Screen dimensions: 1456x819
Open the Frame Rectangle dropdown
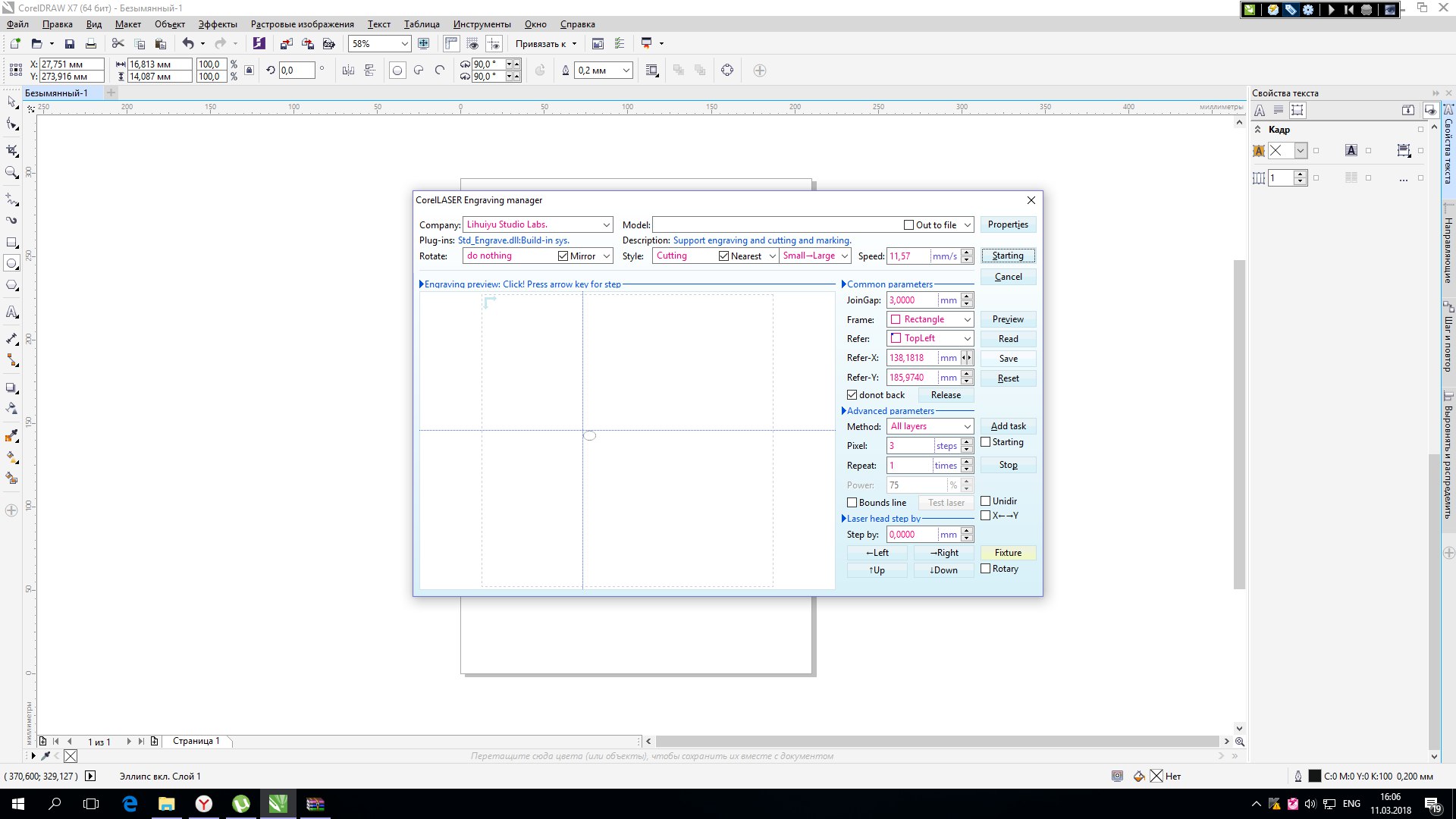click(967, 320)
